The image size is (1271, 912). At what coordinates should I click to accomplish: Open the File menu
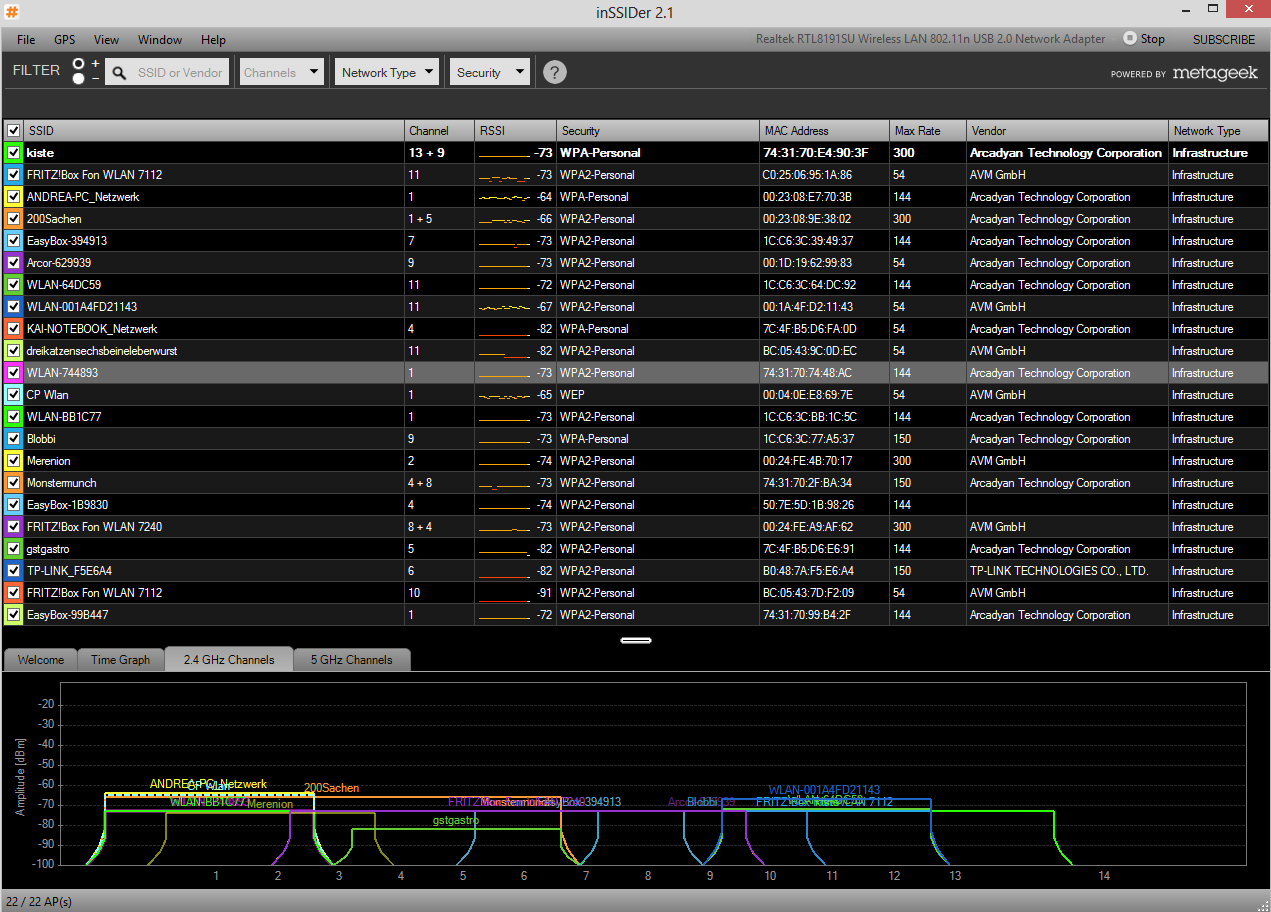[26, 40]
